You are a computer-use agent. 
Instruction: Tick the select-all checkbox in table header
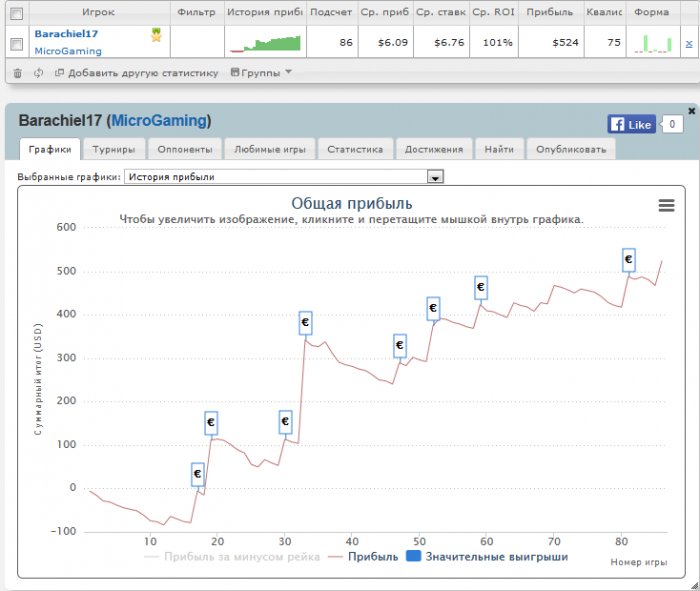[15, 13]
